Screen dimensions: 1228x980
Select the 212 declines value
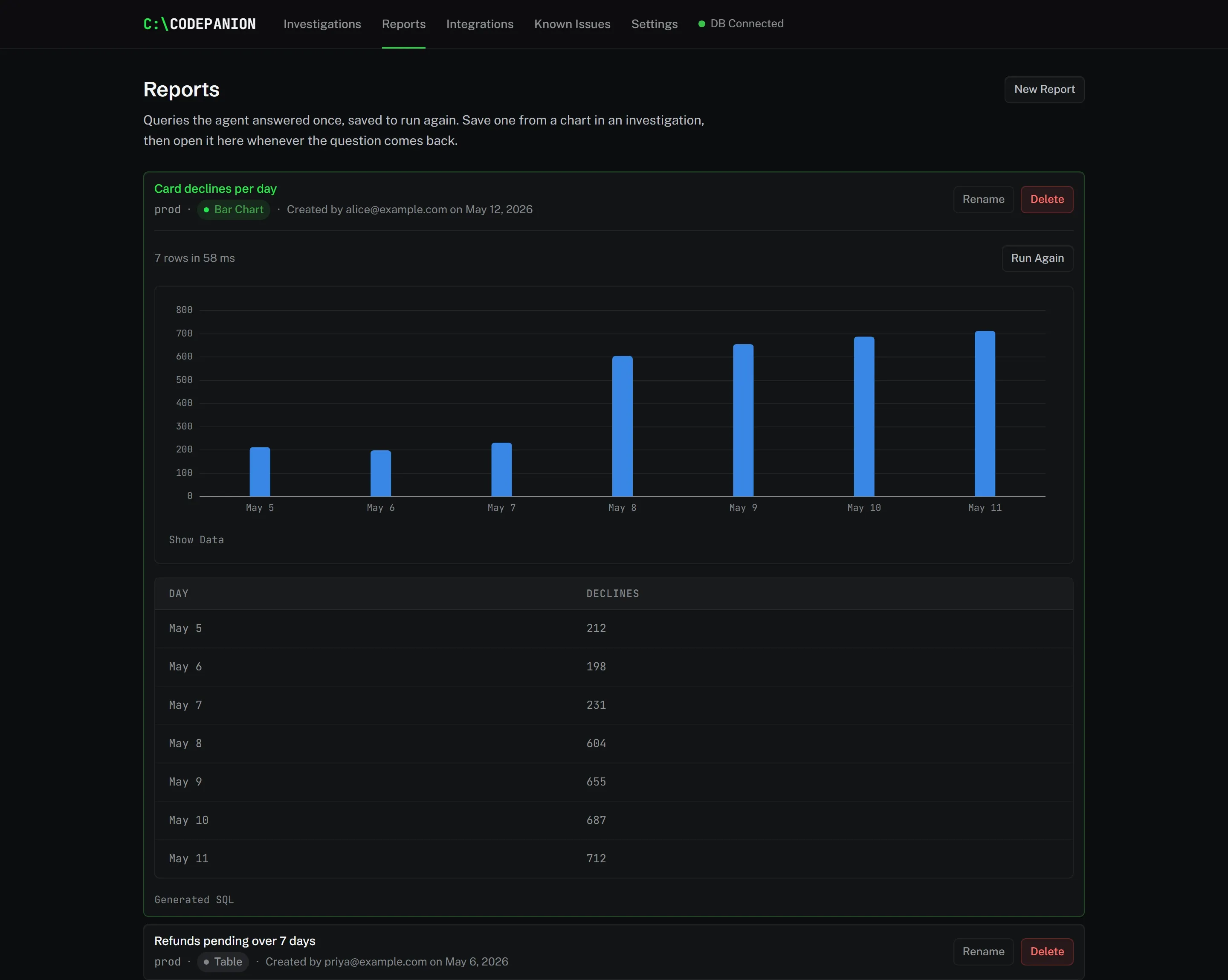[596, 629]
